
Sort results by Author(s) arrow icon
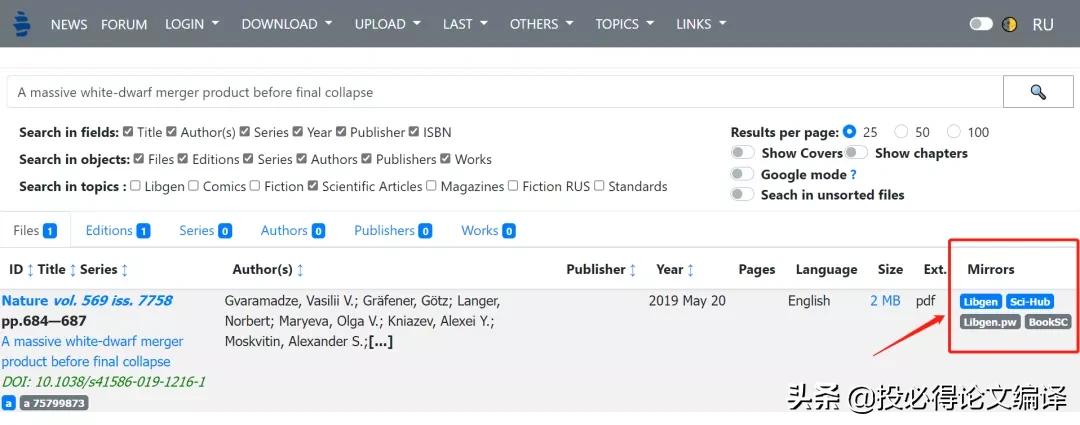(300, 270)
